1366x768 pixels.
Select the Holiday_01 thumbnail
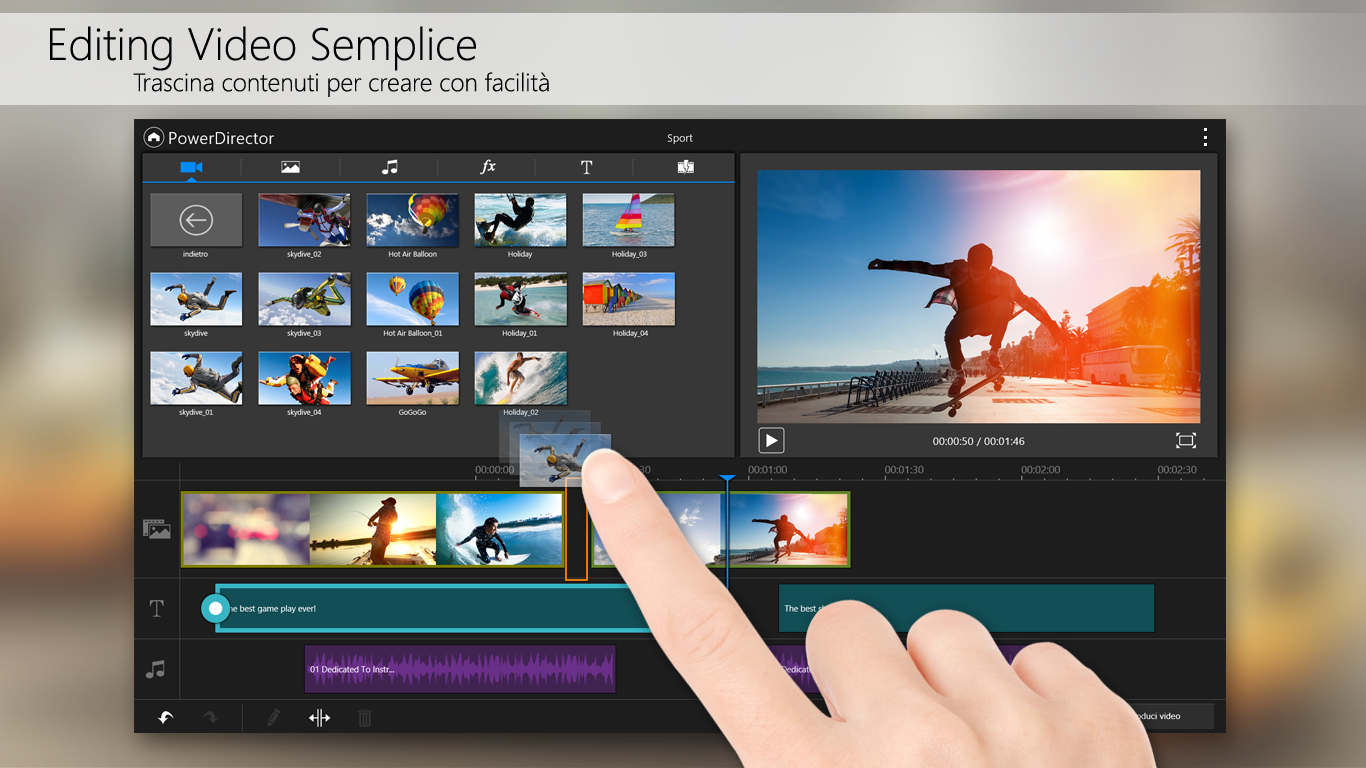tap(520, 299)
